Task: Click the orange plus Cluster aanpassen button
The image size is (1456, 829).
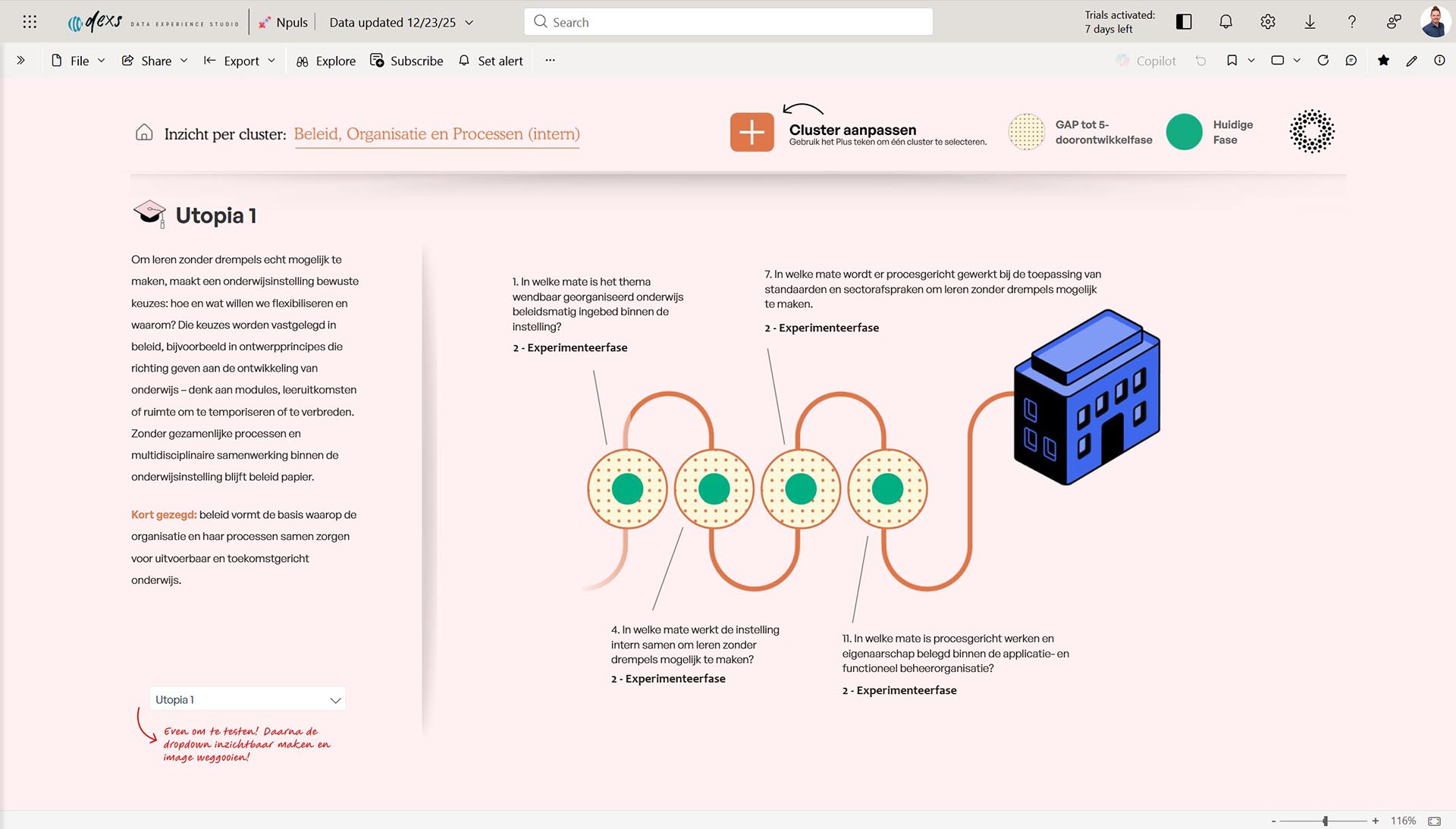Action: click(752, 132)
